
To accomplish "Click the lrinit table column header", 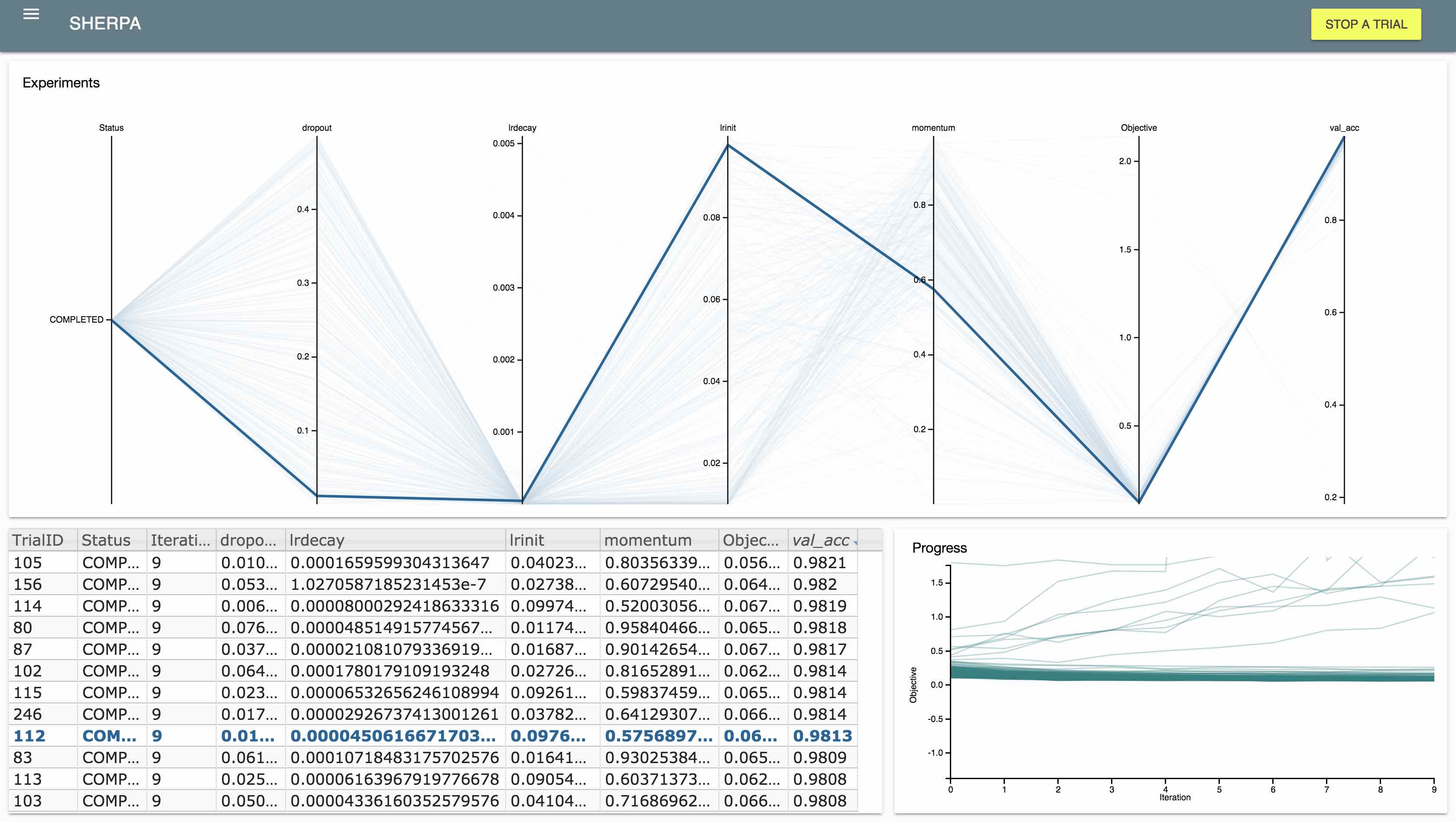I will [553, 540].
